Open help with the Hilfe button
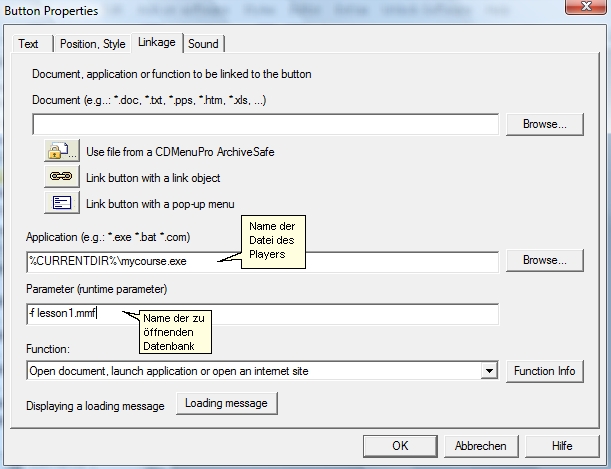The width and height of the screenshot is (611, 469). click(x=562, y=446)
